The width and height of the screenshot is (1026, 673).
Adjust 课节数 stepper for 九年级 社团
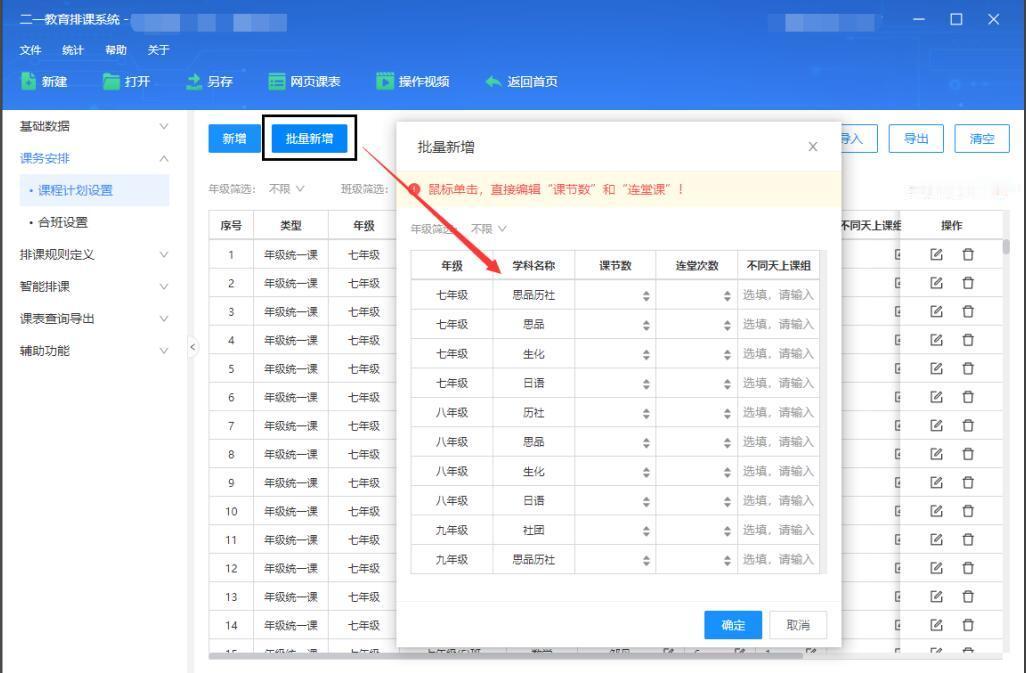point(646,531)
